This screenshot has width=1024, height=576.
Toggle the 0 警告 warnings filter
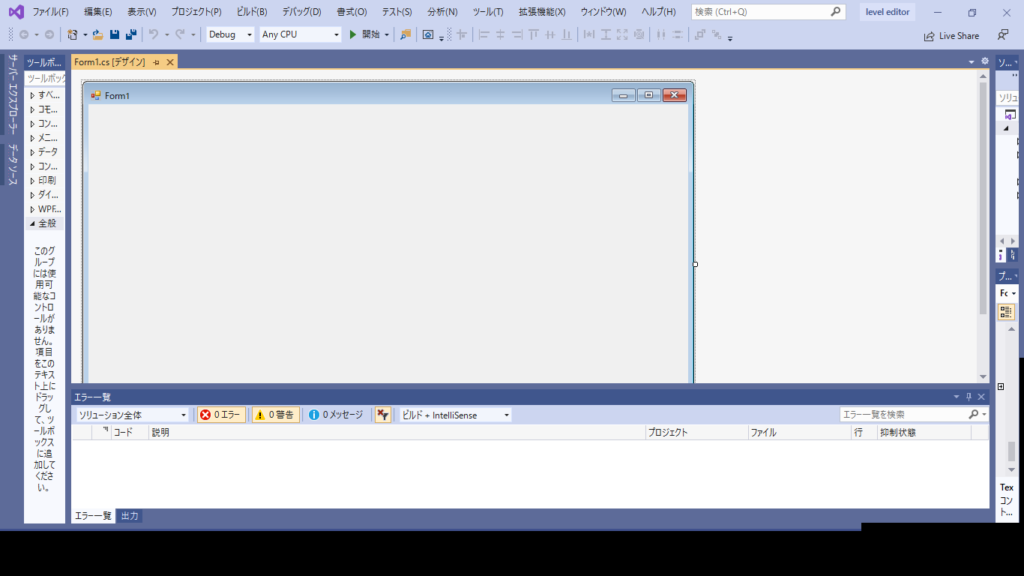click(x=275, y=414)
